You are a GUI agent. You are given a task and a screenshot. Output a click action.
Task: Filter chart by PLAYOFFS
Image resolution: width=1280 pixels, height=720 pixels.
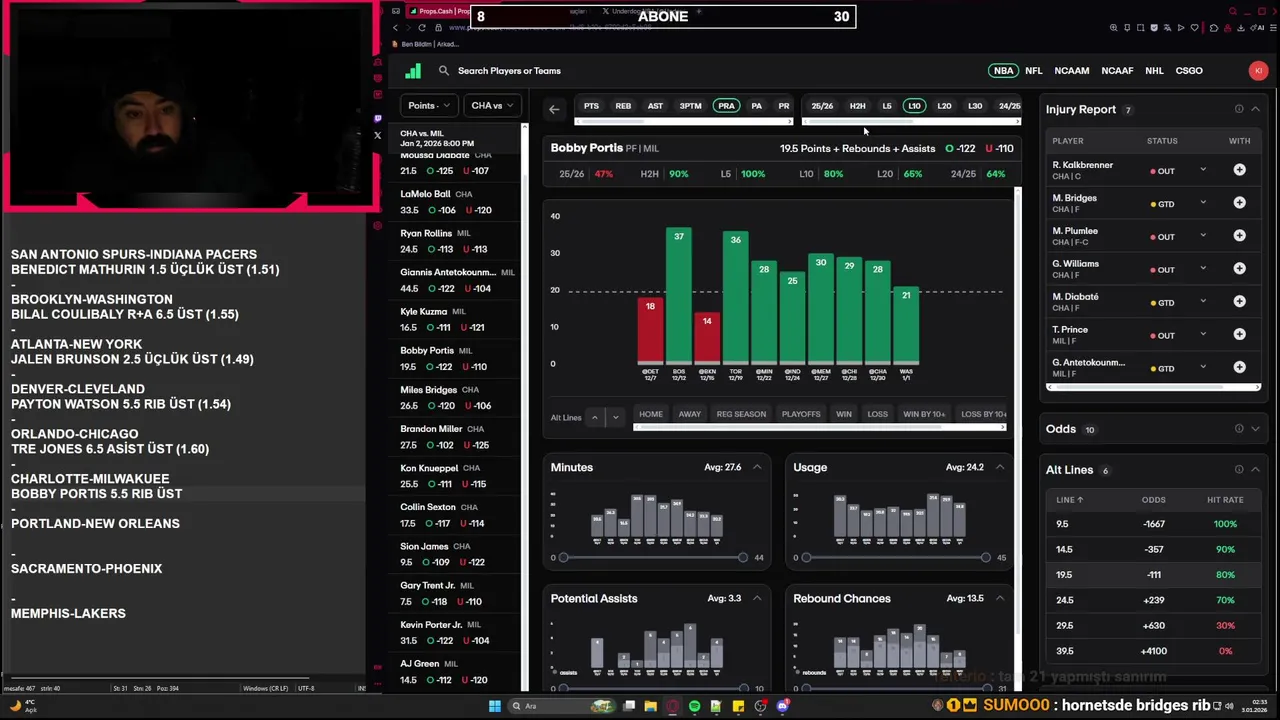(x=801, y=414)
